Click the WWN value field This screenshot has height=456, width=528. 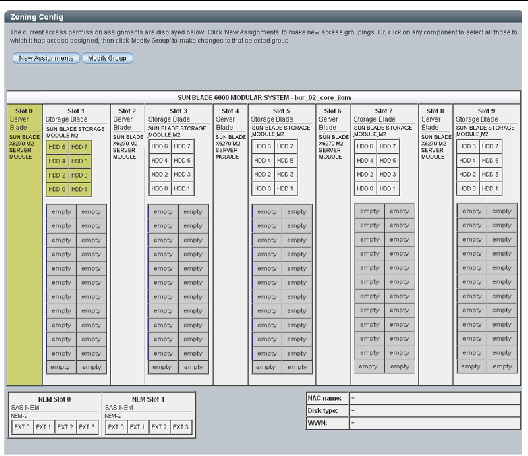(x=435, y=423)
